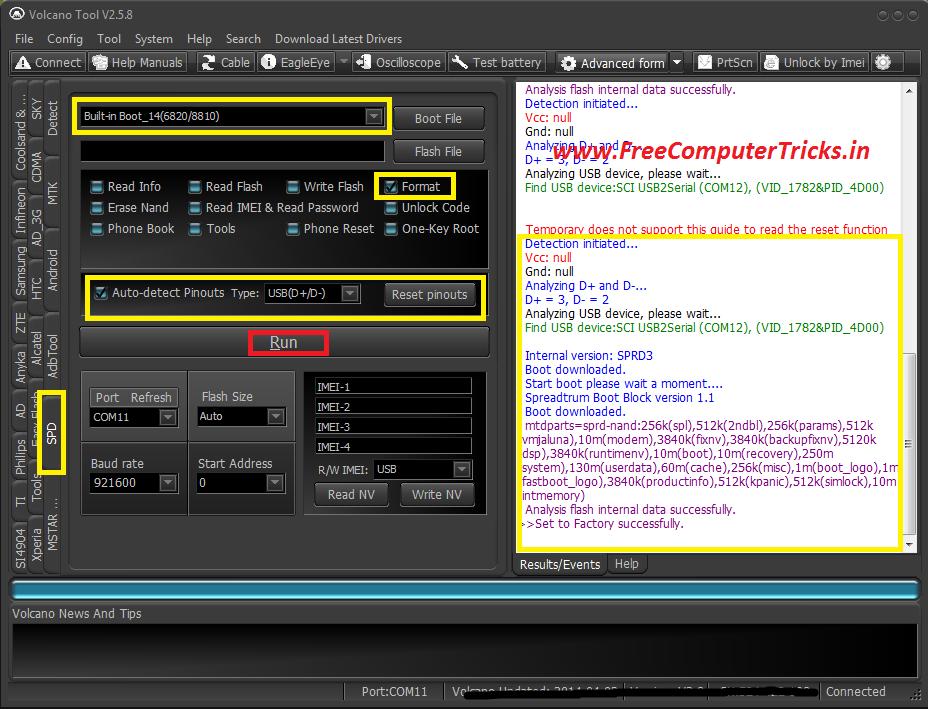Screen dimensions: 928x709
Task: Enable the One-Key Root checkbox
Action: coord(391,229)
